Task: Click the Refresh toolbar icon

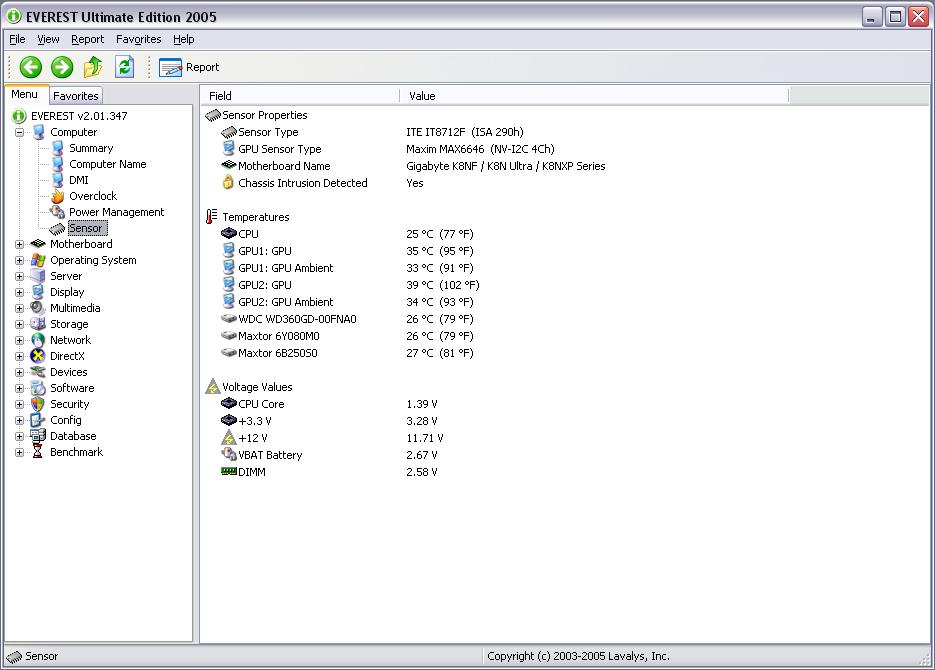Action: (124, 67)
